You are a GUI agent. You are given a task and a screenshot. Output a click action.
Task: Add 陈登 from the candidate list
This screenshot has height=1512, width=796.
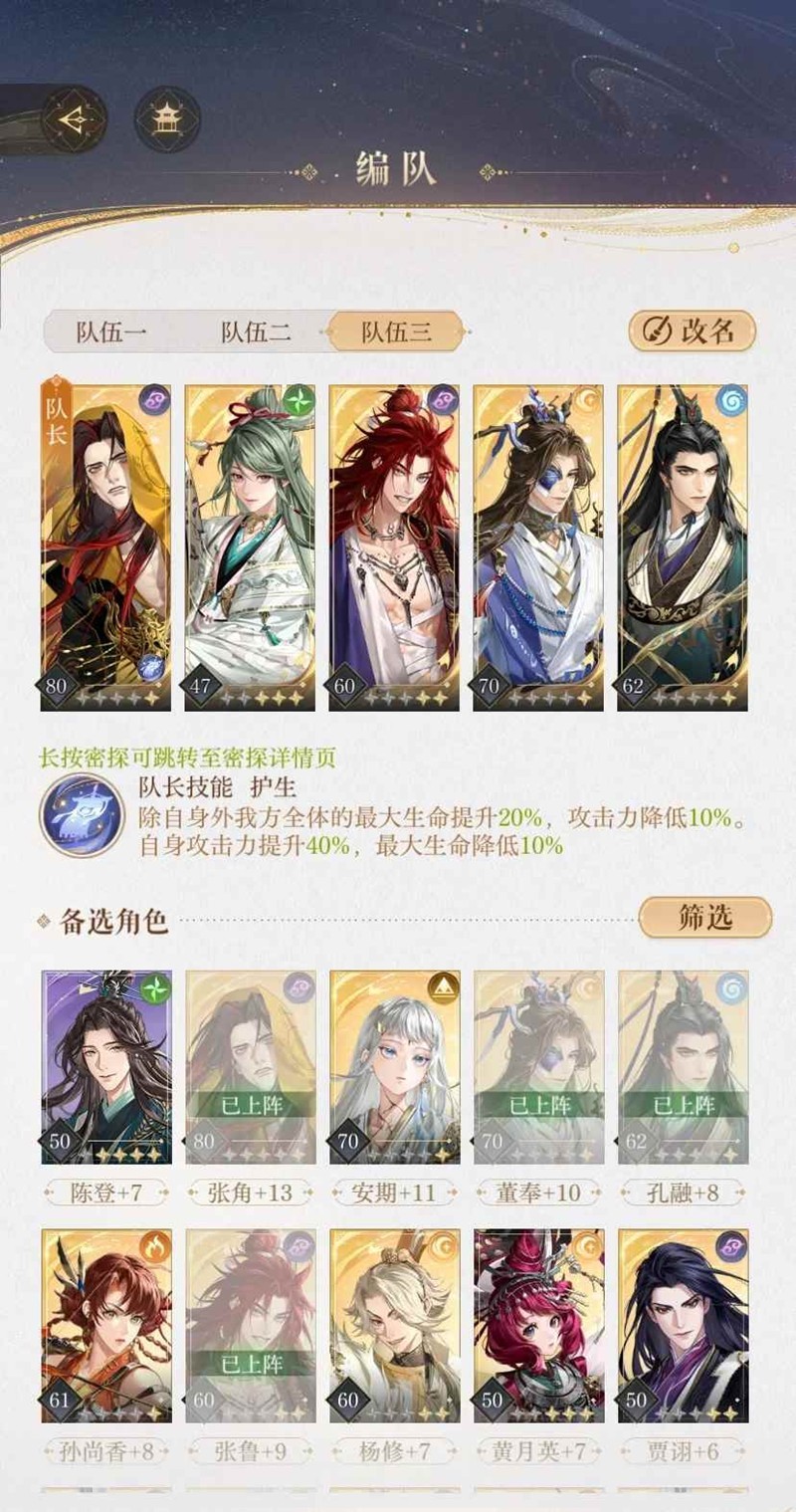tap(106, 1067)
